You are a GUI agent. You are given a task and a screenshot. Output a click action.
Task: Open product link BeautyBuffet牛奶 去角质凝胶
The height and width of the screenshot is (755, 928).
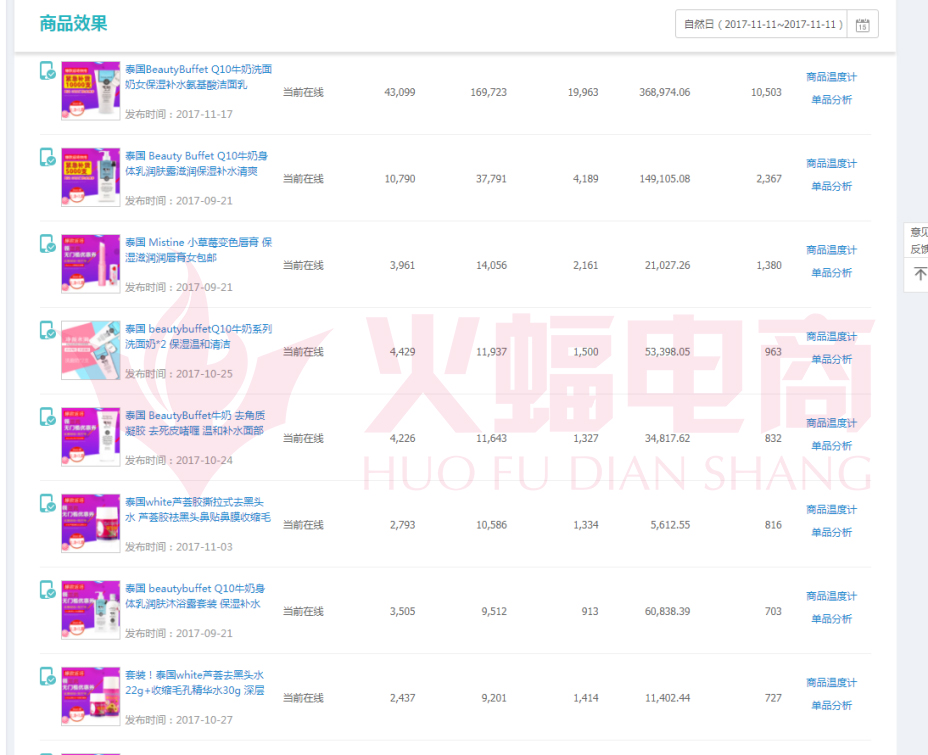click(x=195, y=422)
